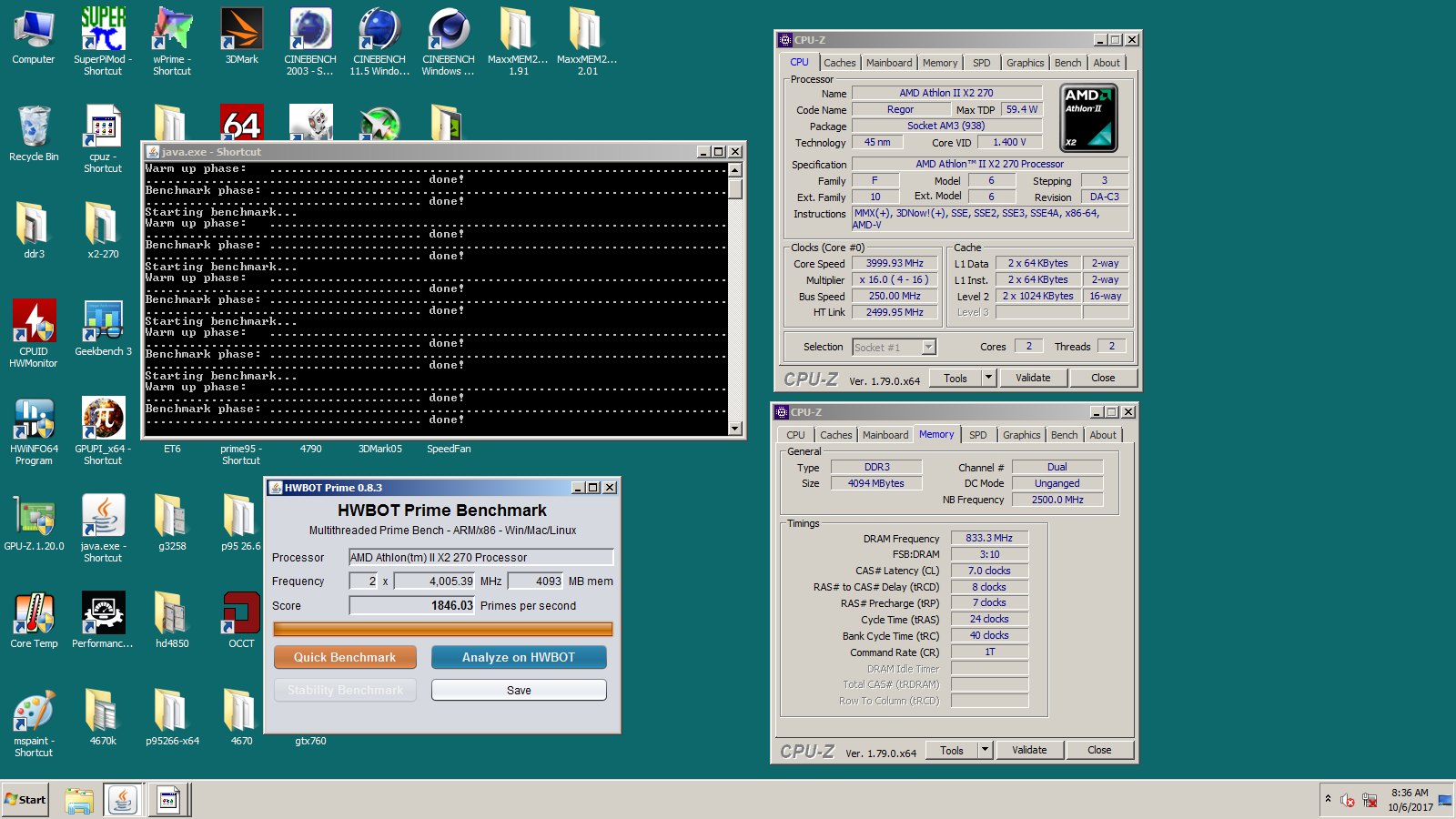Open CINEBENCH 2003 icon
This screenshot has width=1456, height=819.
(310, 41)
